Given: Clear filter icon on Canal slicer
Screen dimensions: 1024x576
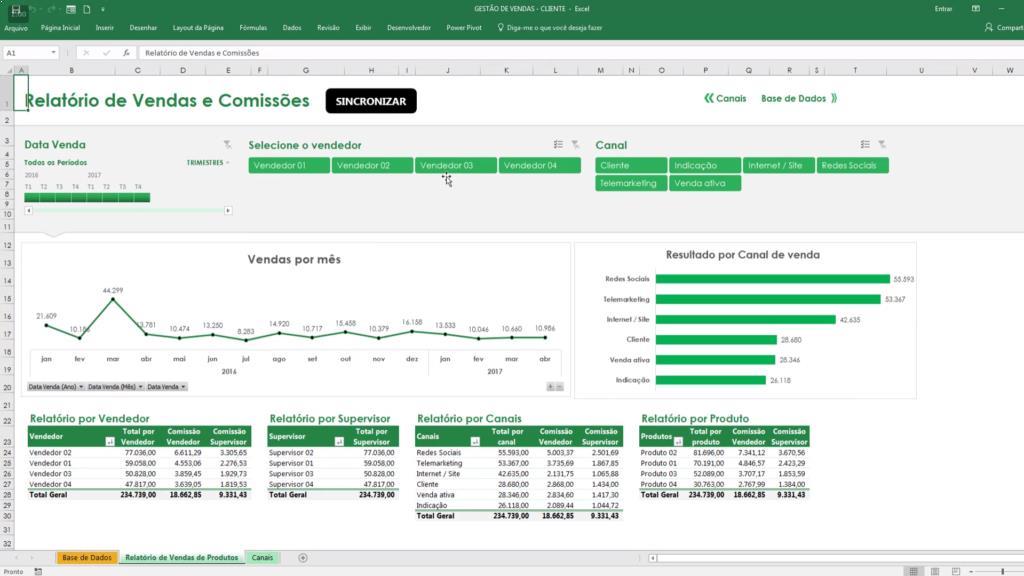Looking at the screenshot, I should tap(881, 145).
